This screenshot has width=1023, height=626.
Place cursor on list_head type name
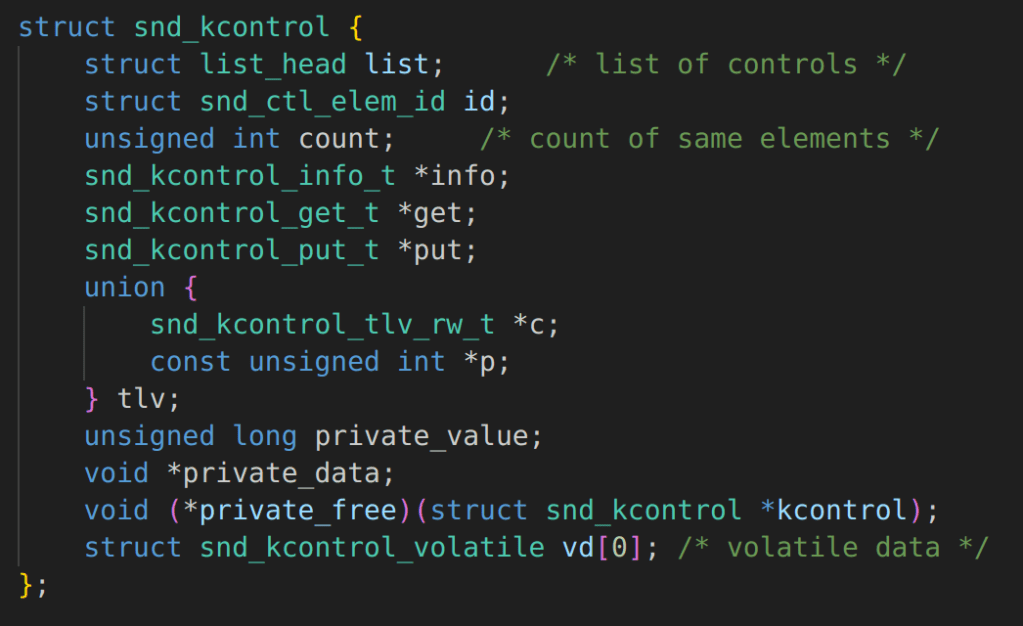273,65
